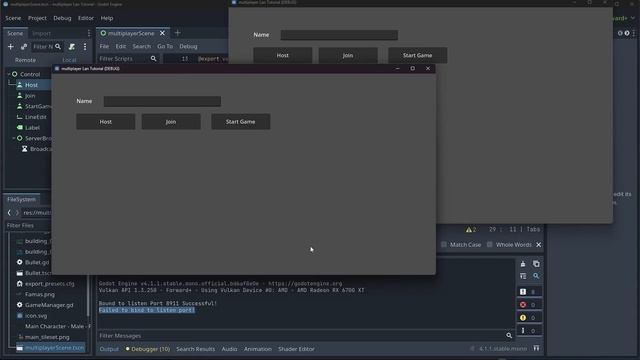Click Filter Scripts search magnifier
640x360 pixels.
pos(153,59)
